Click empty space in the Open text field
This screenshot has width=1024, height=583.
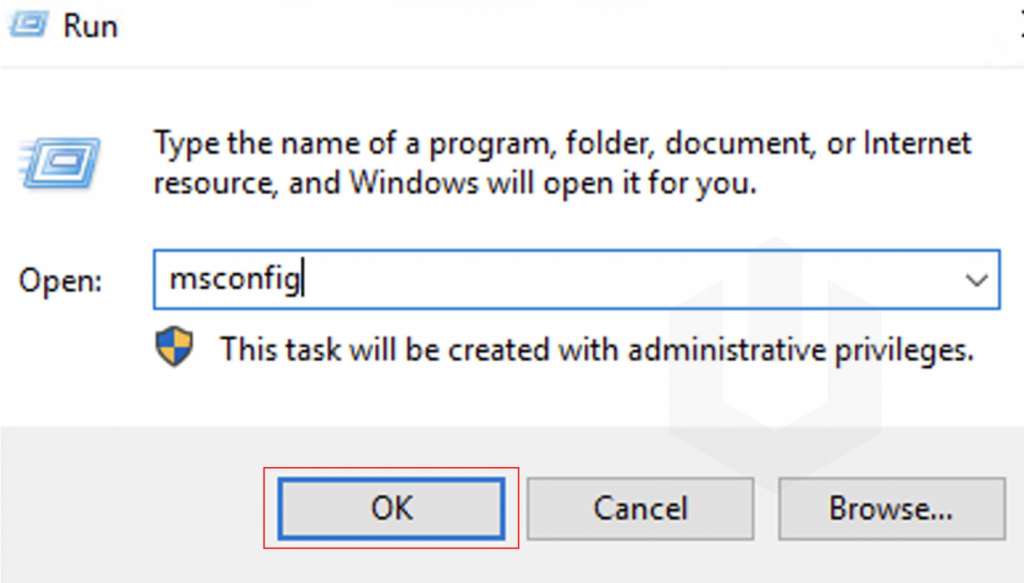[x=620, y=281]
